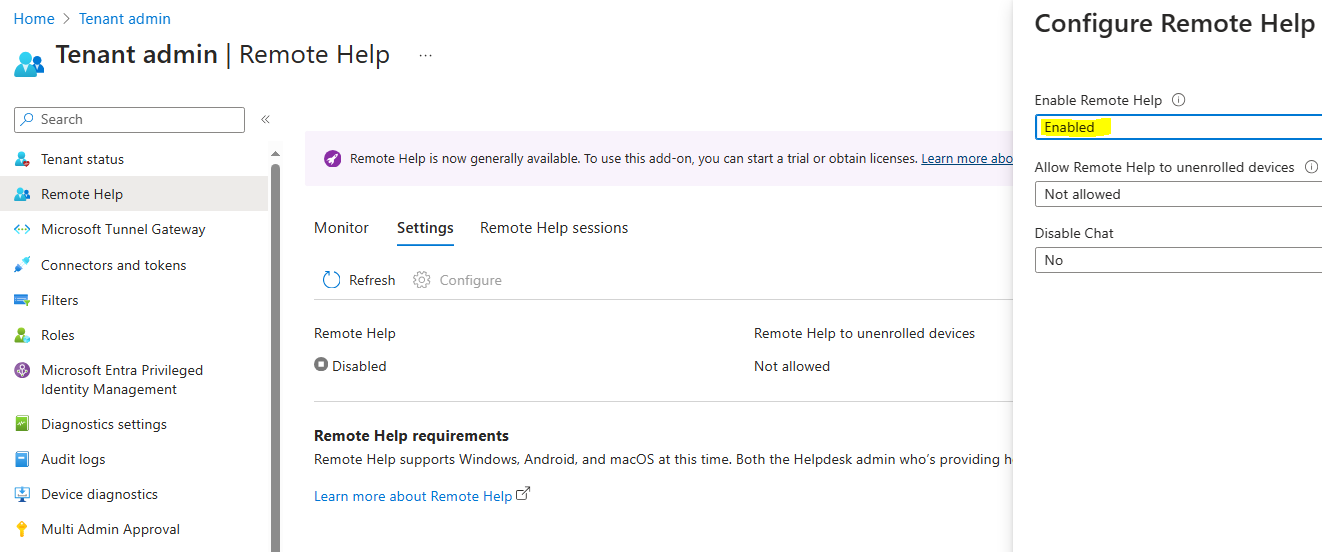Open the Enable Remote Help dropdown
The image size is (1322, 552).
click(x=1178, y=127)
